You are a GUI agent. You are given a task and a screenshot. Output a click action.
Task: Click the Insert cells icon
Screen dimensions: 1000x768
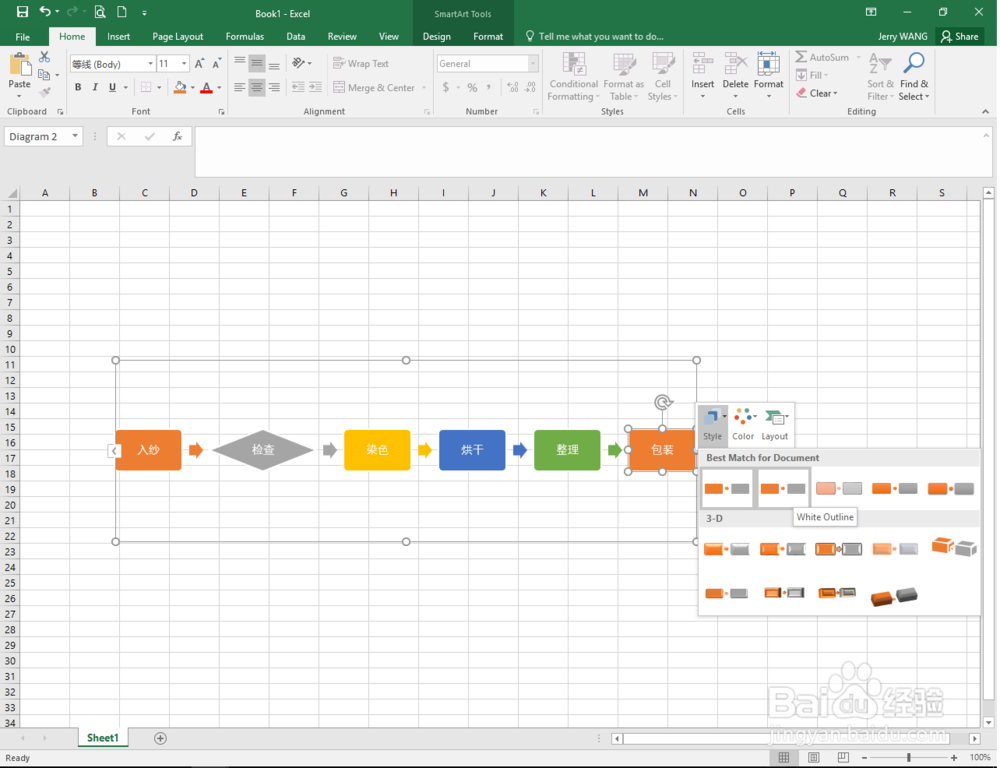[702, 64]
